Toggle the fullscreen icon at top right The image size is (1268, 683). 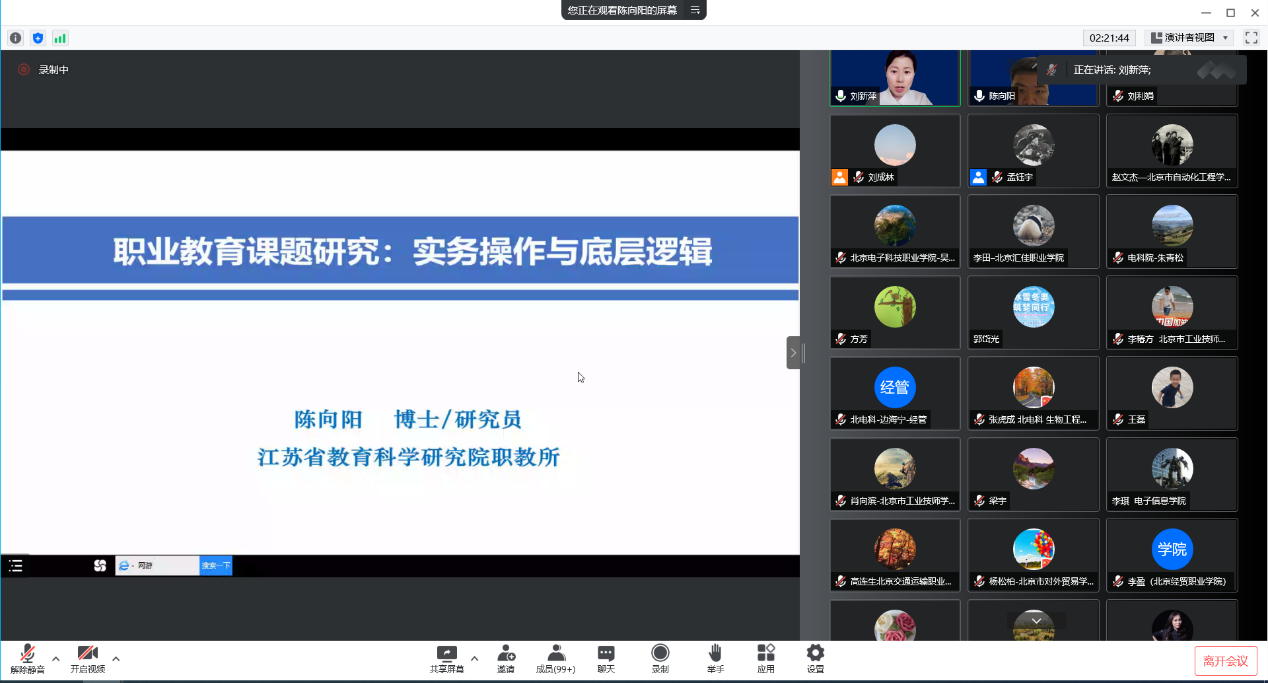coord(1251,38)
